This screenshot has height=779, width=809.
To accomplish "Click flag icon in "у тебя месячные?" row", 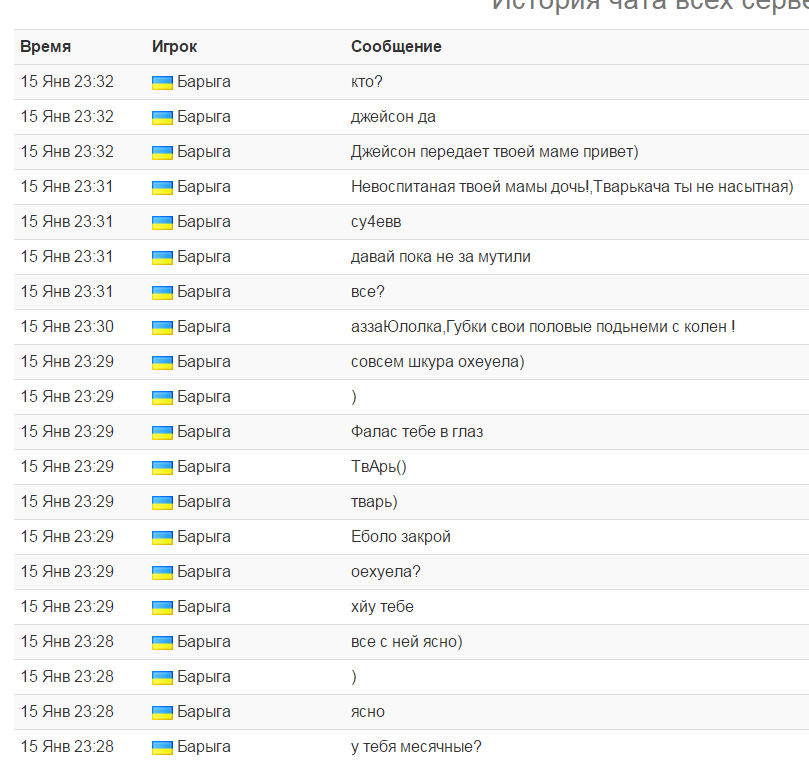I will (162, 747).
